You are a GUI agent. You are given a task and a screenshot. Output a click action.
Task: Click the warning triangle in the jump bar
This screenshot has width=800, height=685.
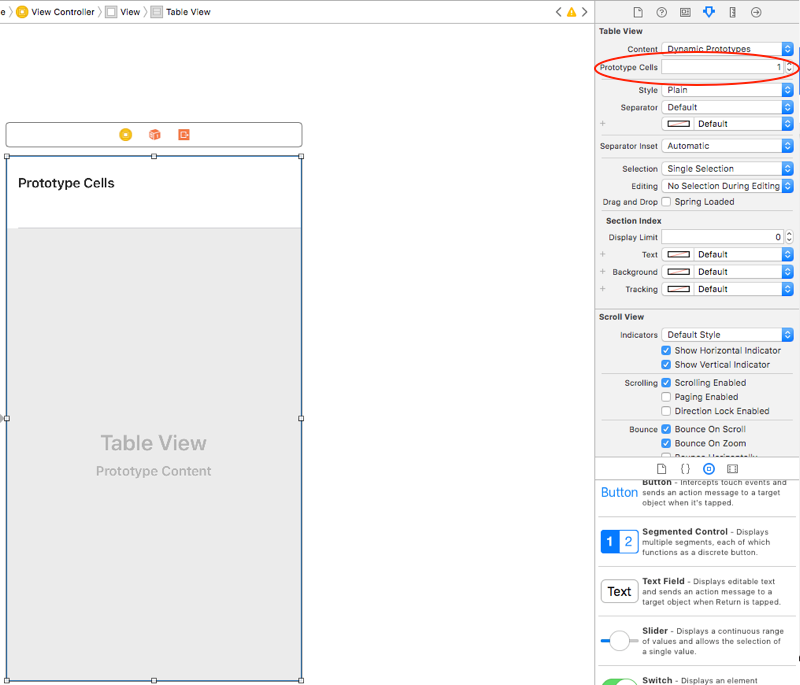(570, 11)
